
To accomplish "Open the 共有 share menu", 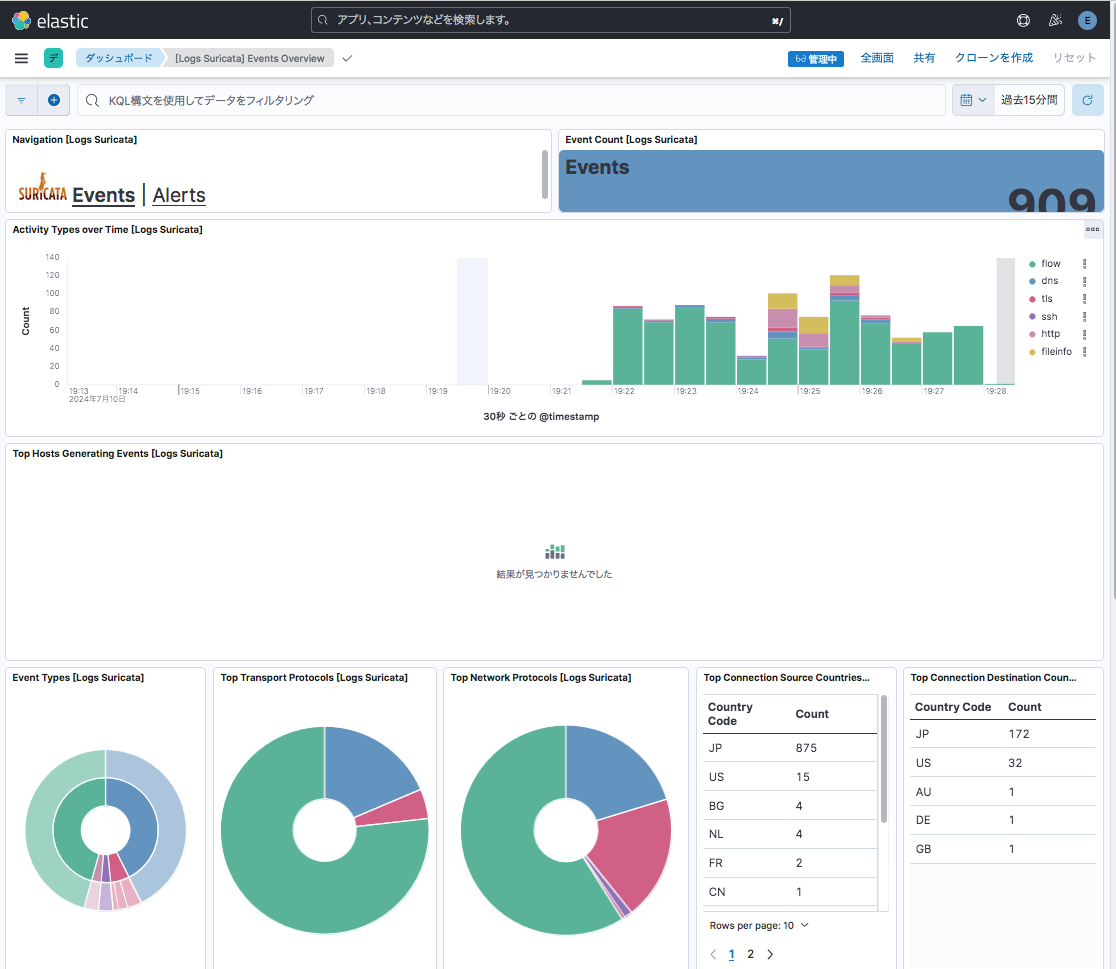I will point(924,58).
